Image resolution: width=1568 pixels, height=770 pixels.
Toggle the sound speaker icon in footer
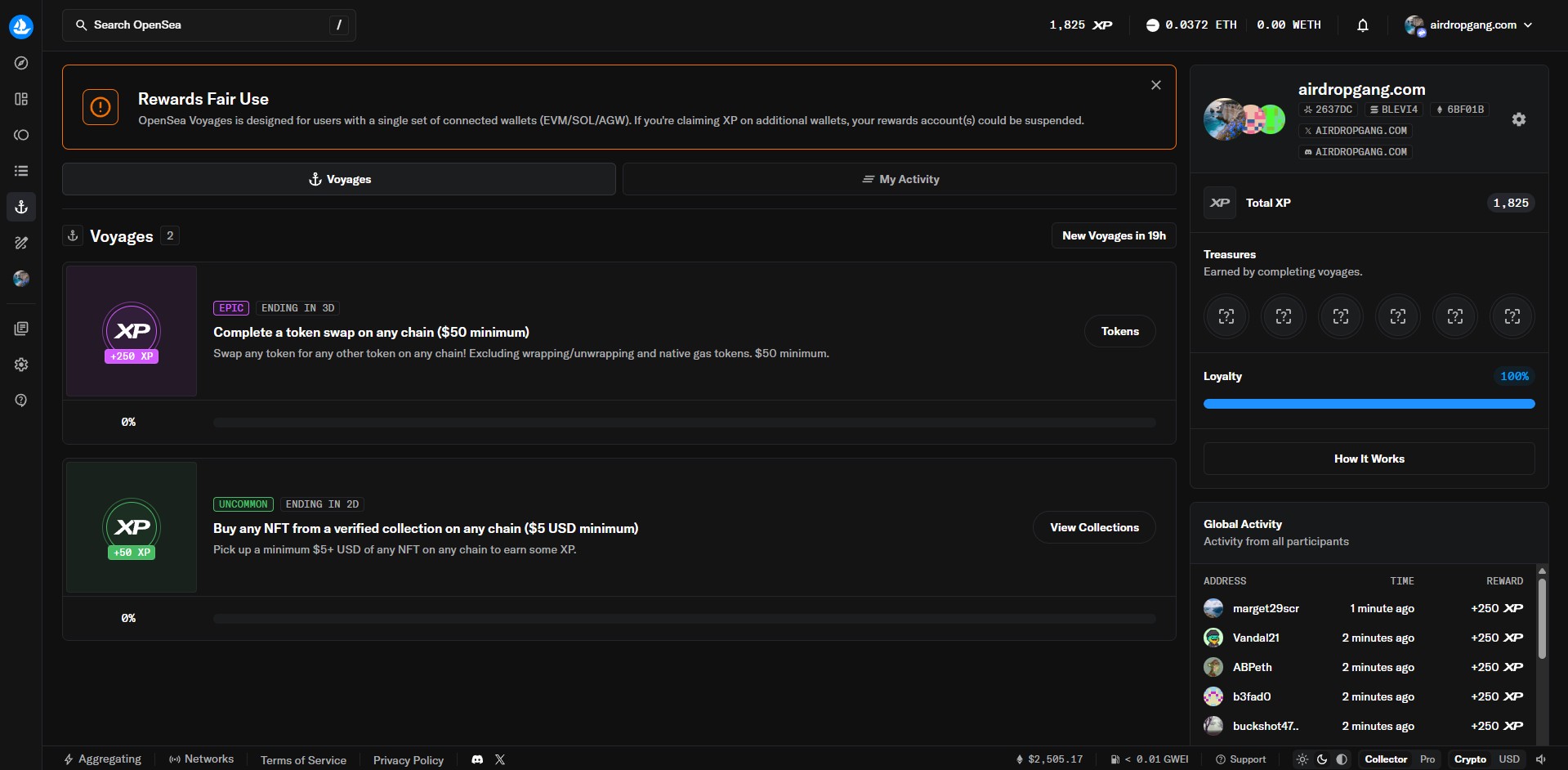(x=1542, y=759)
